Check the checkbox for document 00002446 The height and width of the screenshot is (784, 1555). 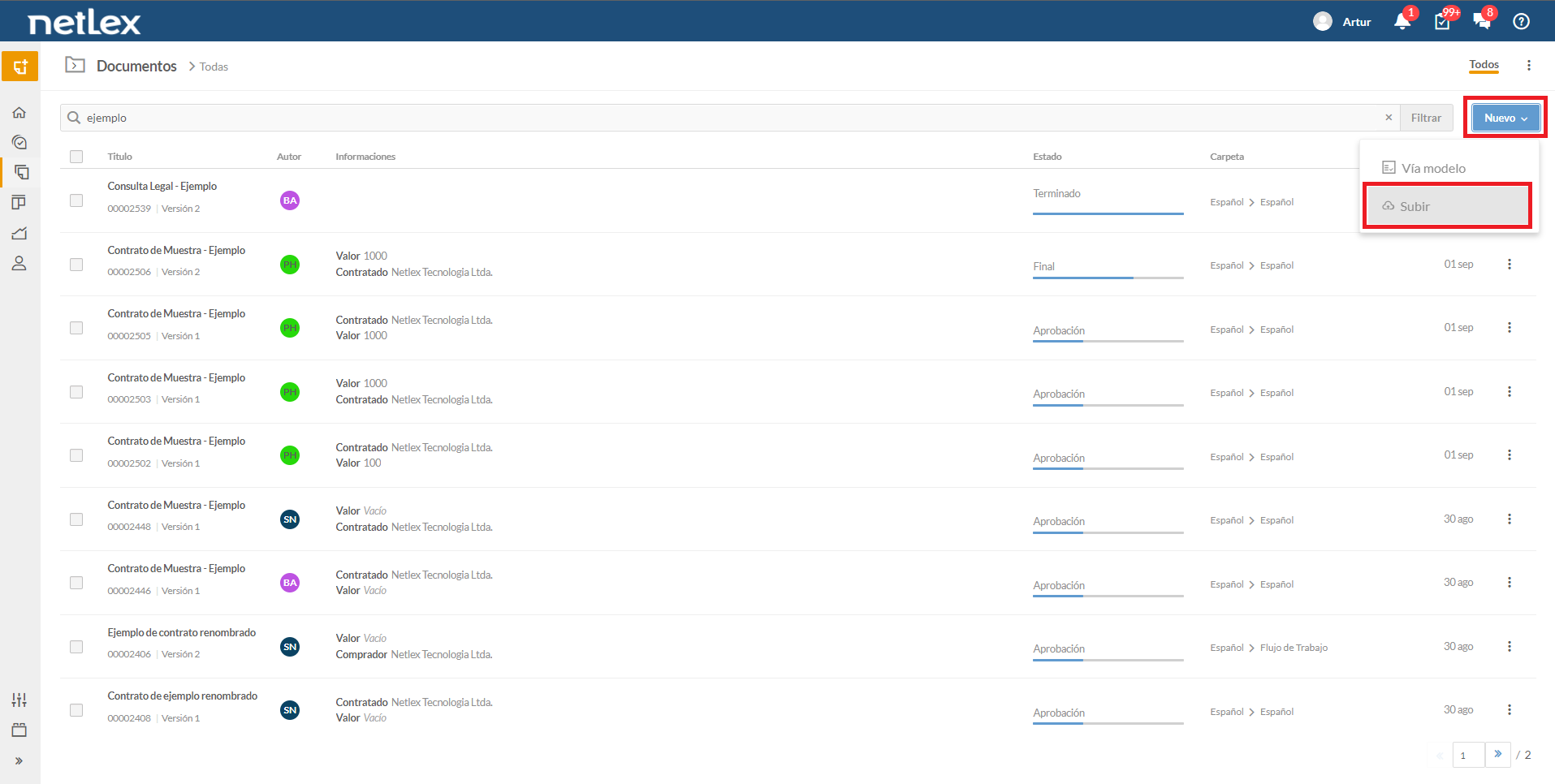pos(76,583)
